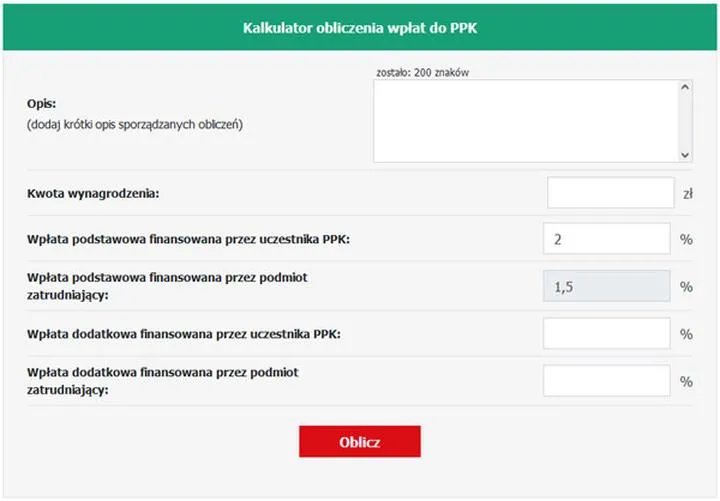Click the "Kwota wynagrodzenia:" label
The image size is (720, 501).
click(x=94, y=193)
